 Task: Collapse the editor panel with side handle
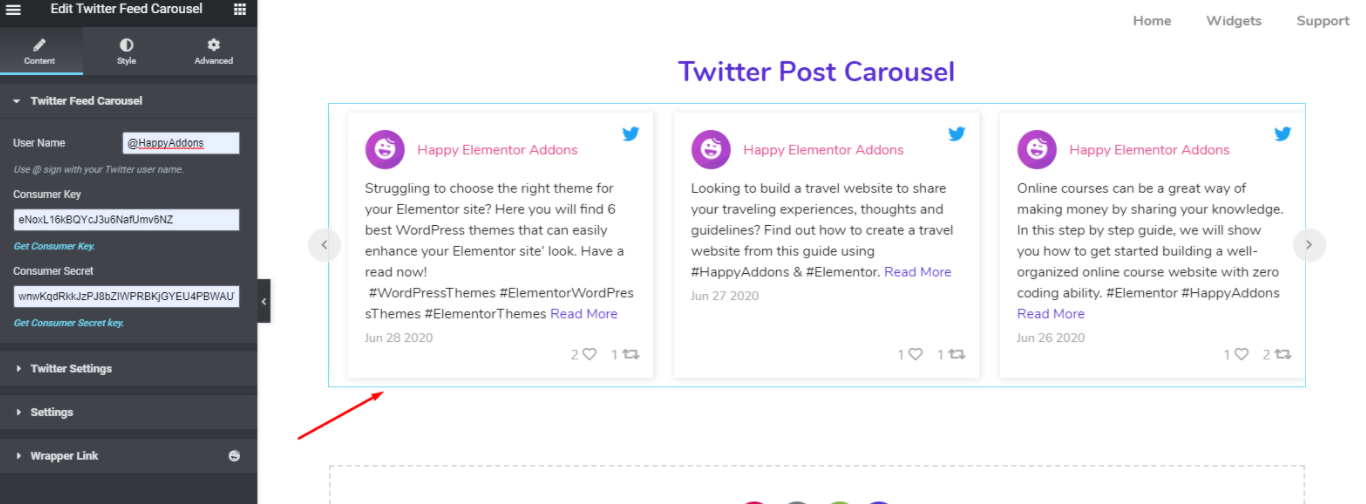[x=264, y=301]
